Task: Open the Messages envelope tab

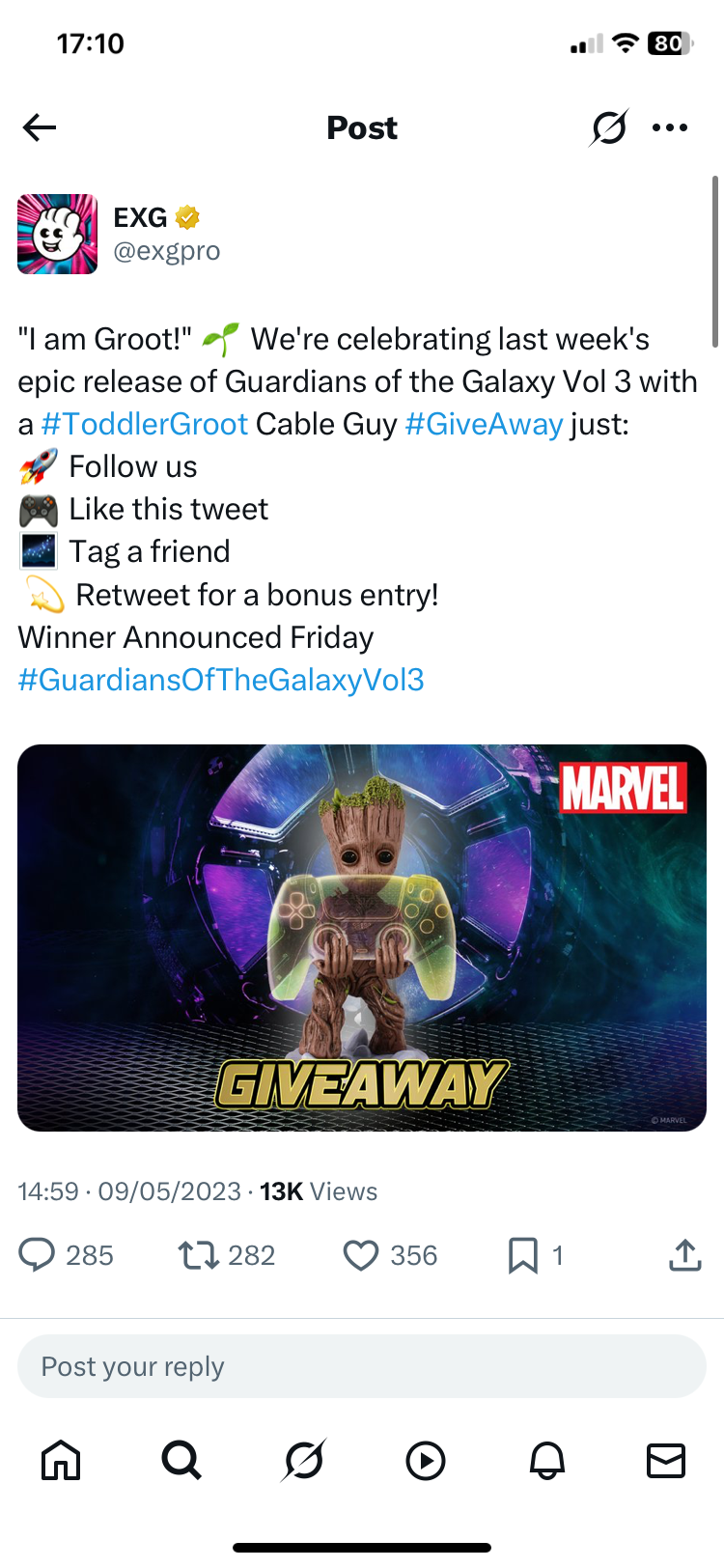Action: point(666,1461)
